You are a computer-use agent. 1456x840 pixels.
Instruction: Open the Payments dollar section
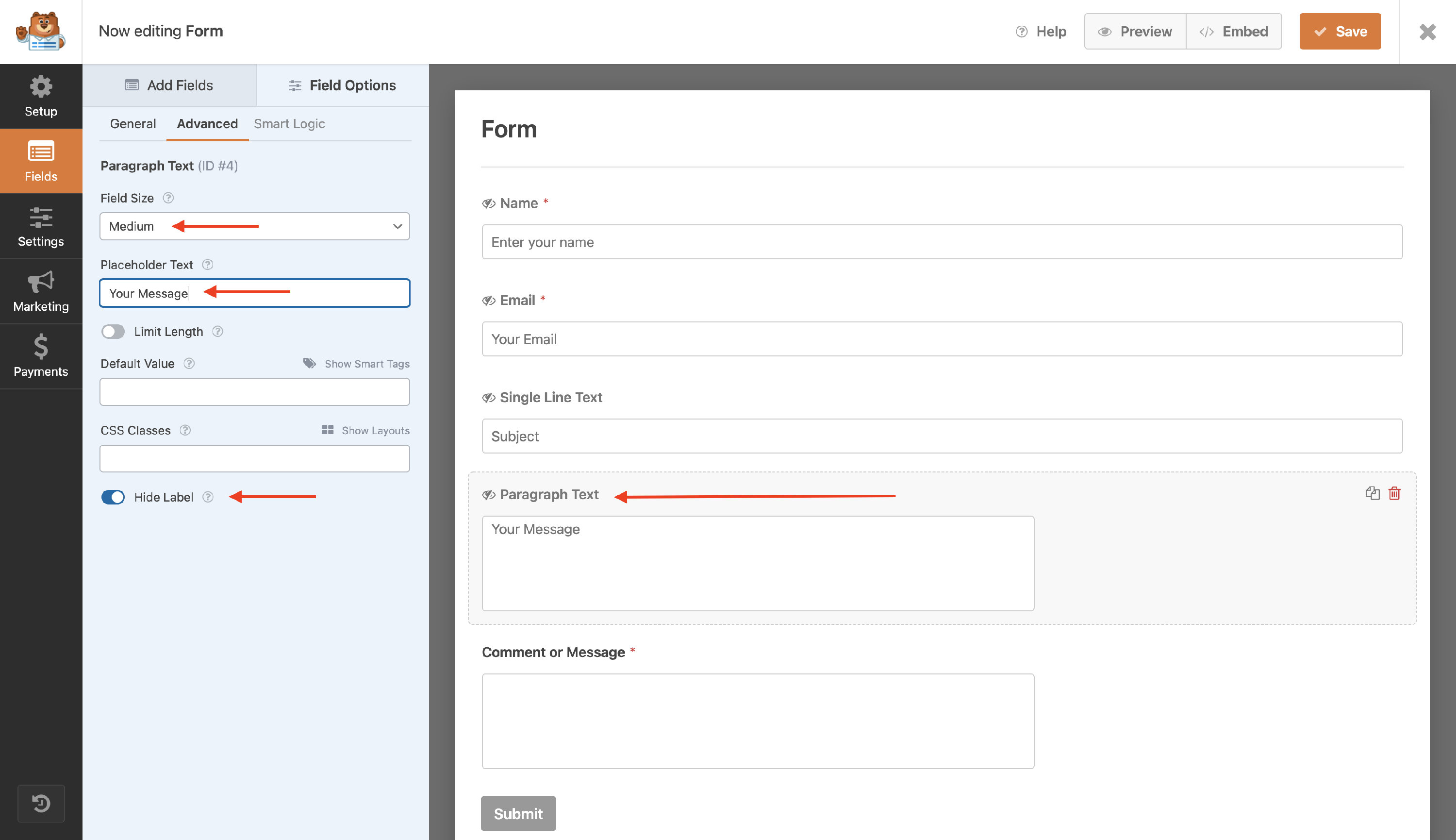[40, 356]
